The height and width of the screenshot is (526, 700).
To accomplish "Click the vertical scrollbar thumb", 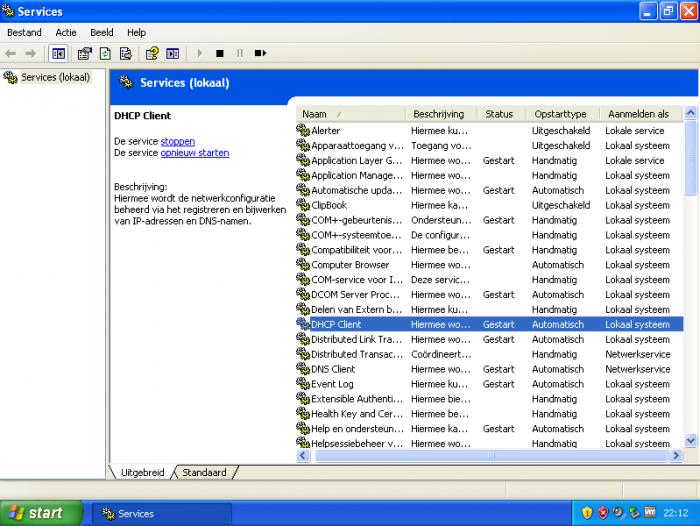I will click(x=691, y=157).
